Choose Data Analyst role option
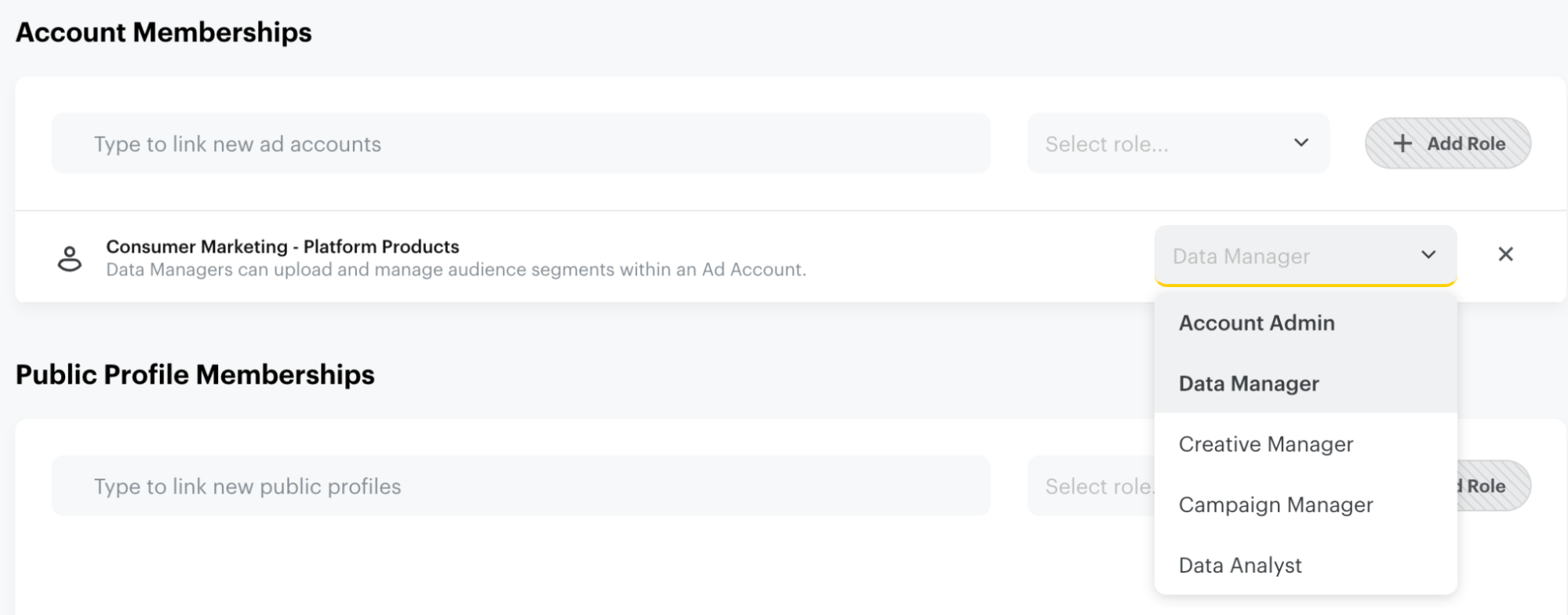 click(x=1240, y=564)
